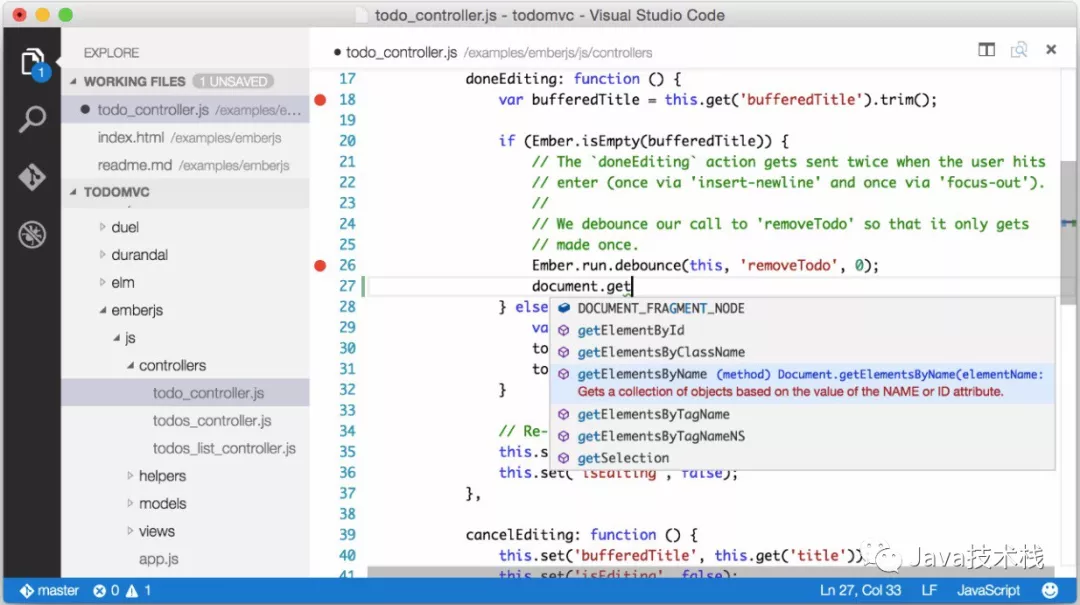The width and height of the screenshot is (1080, 605).
Task: Open index.html from Working Files
Action: (x=185, y=138)
